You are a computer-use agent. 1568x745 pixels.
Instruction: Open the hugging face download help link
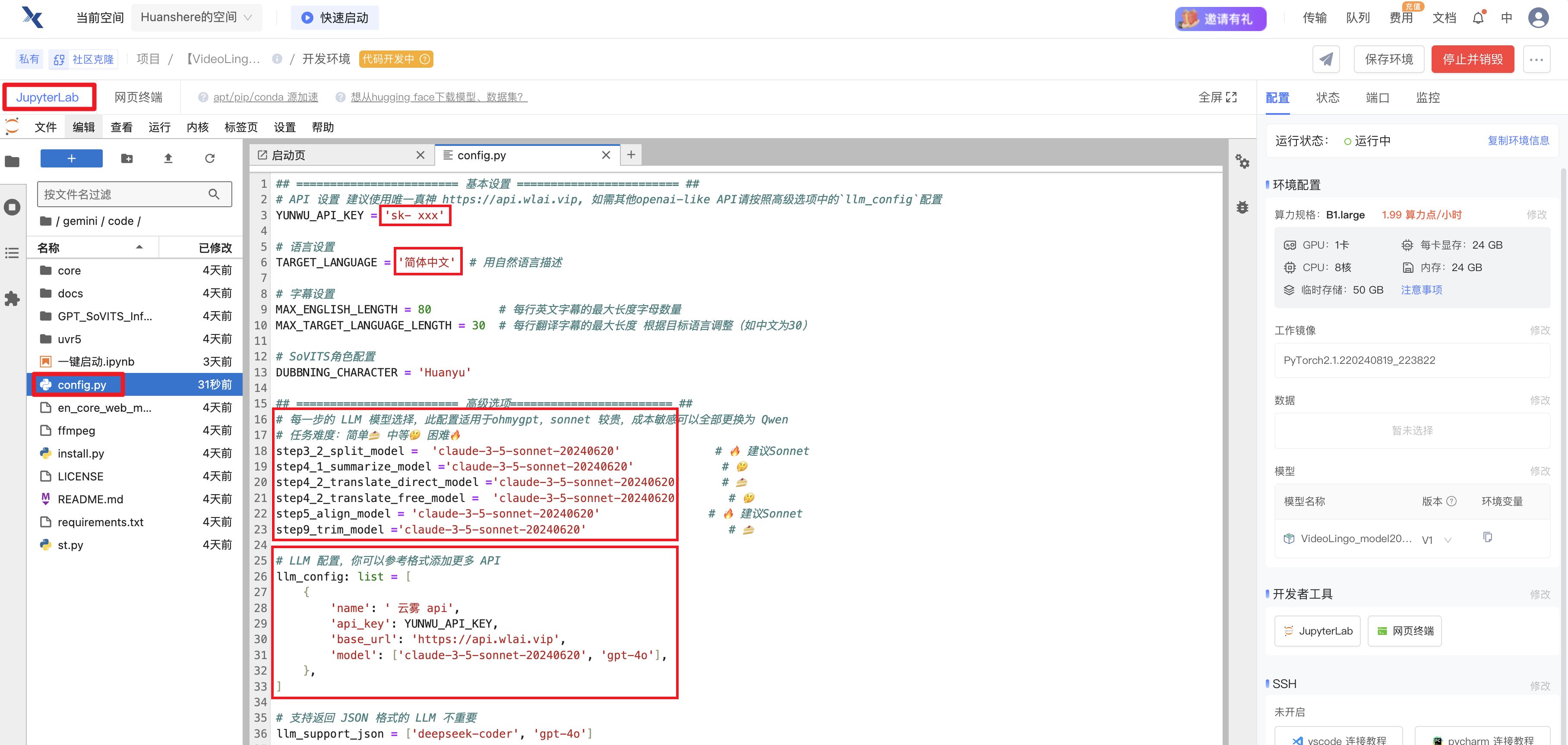pyautogui.click(x=438, y=97)
